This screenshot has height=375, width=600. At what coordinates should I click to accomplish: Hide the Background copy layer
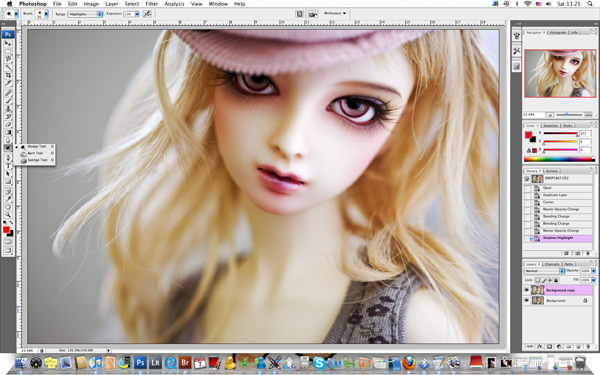click(527, 290)
